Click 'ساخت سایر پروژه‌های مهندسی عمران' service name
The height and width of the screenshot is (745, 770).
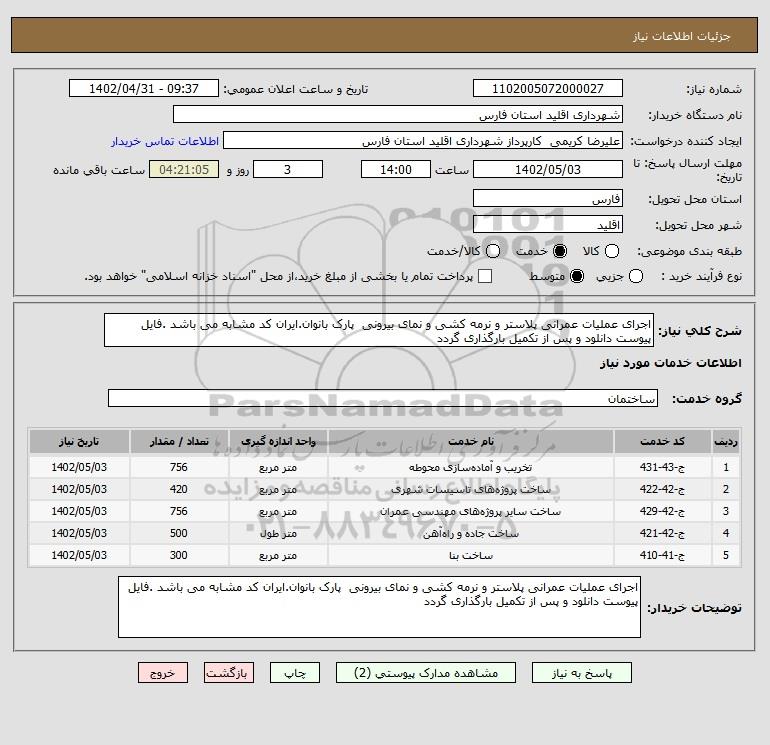click(470, 512)
